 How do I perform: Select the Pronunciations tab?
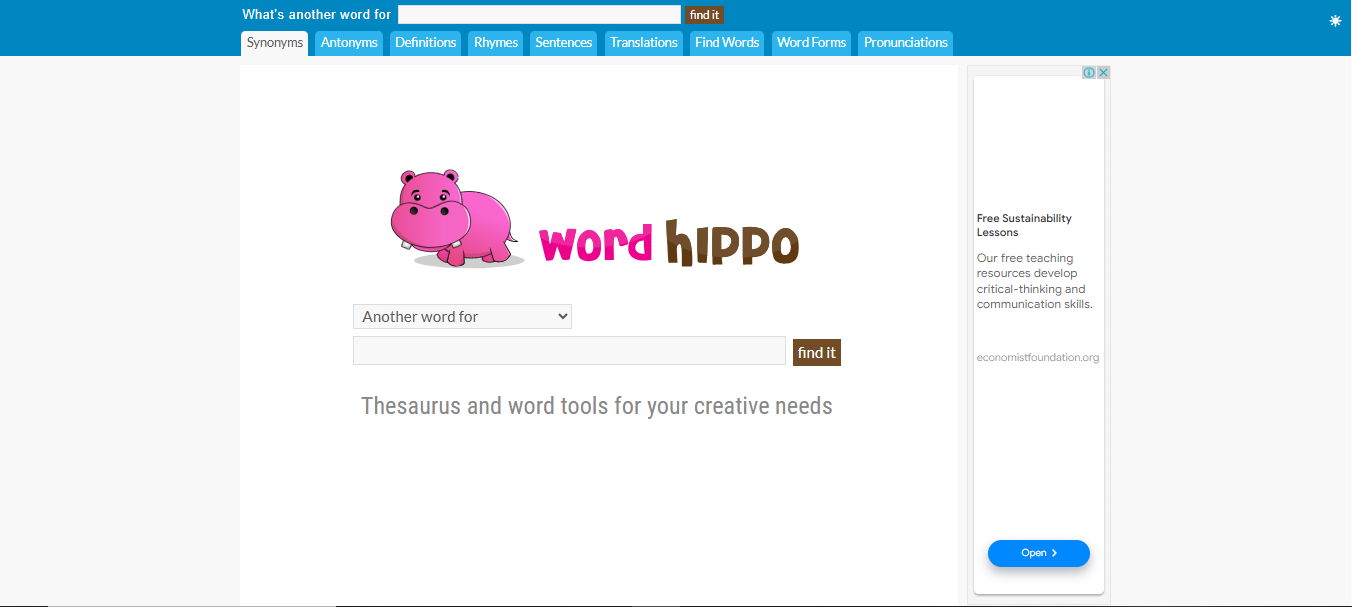click(x=906, y=43)
